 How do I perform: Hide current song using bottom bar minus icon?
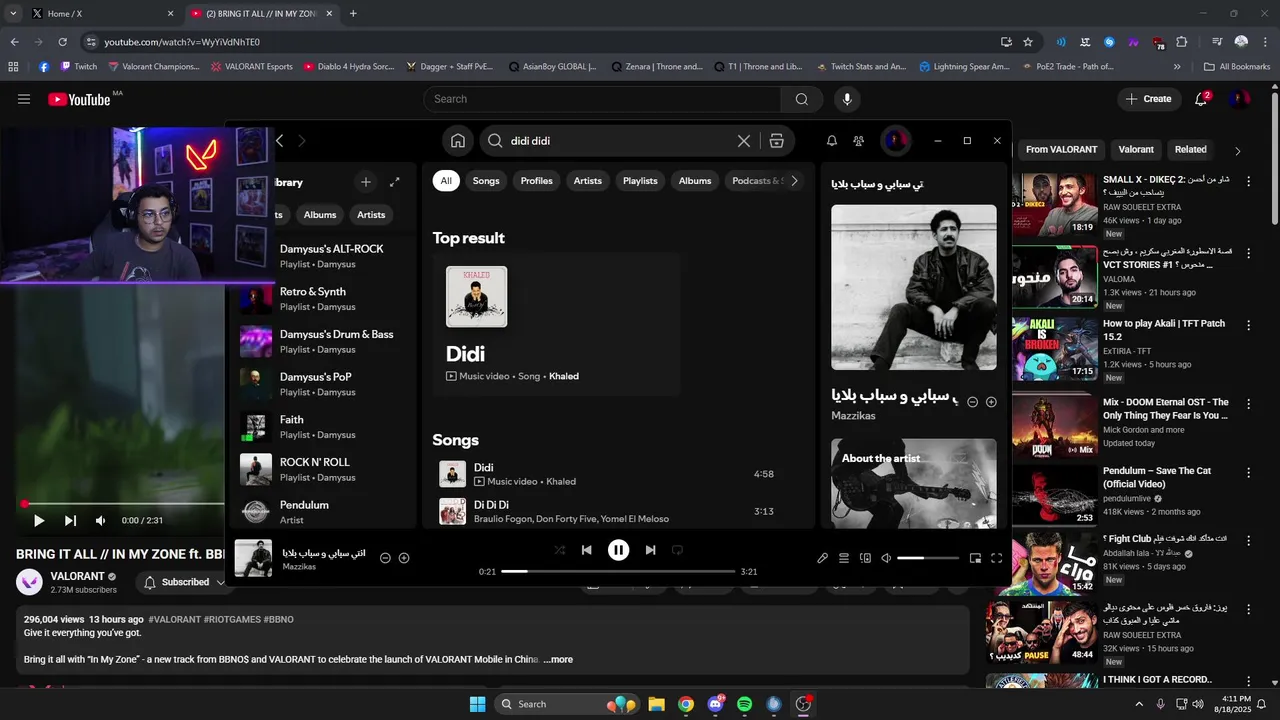(385, 558)
